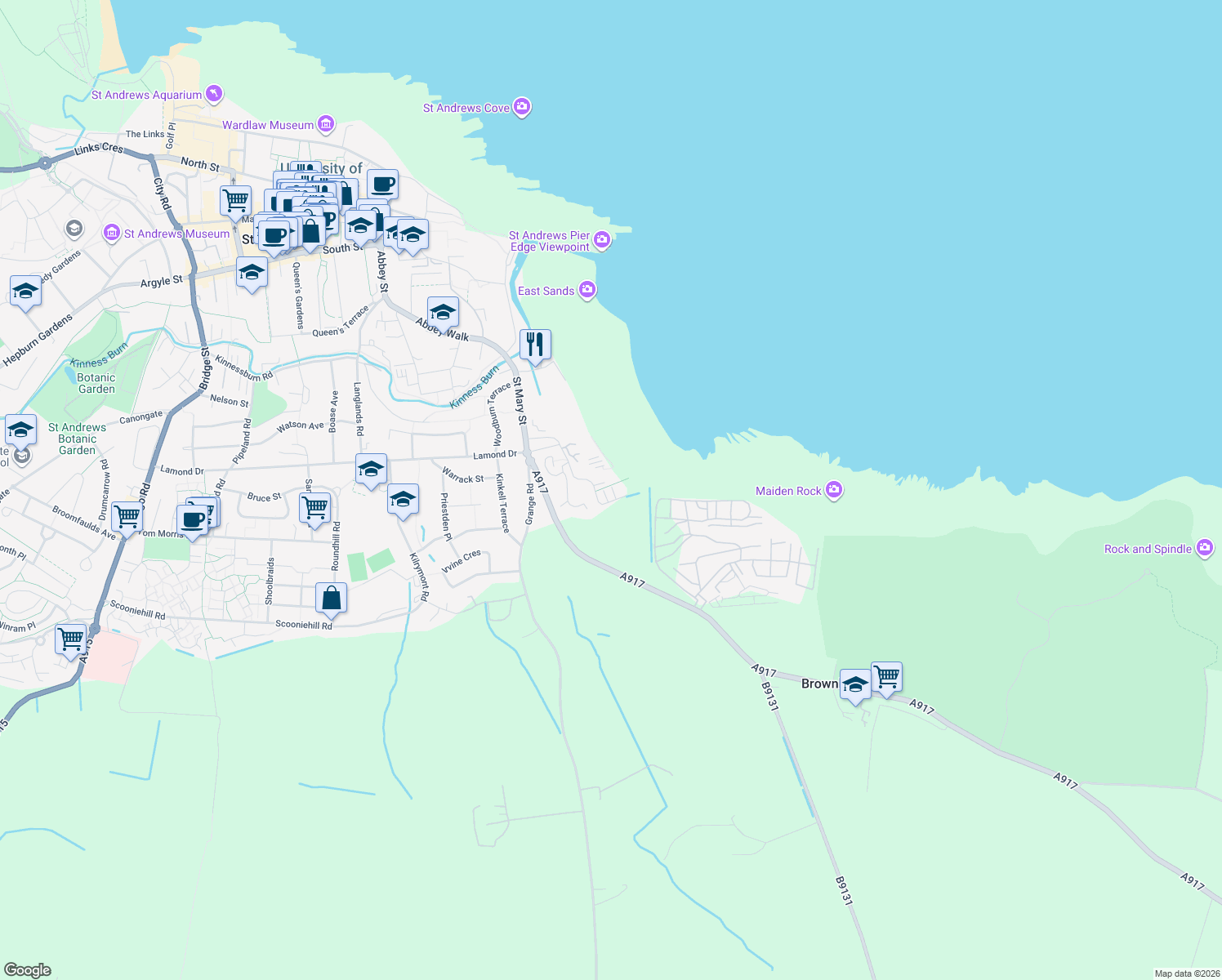1222x980 pixels.
Task: Select the shopping cart marker below North St
Action: [x=235, y=201]
